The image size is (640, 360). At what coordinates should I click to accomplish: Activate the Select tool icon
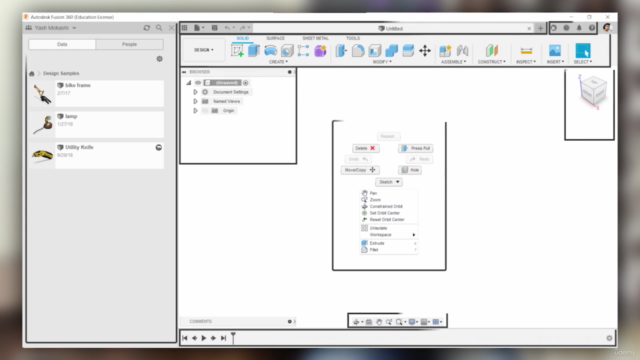tap(583, 51)
